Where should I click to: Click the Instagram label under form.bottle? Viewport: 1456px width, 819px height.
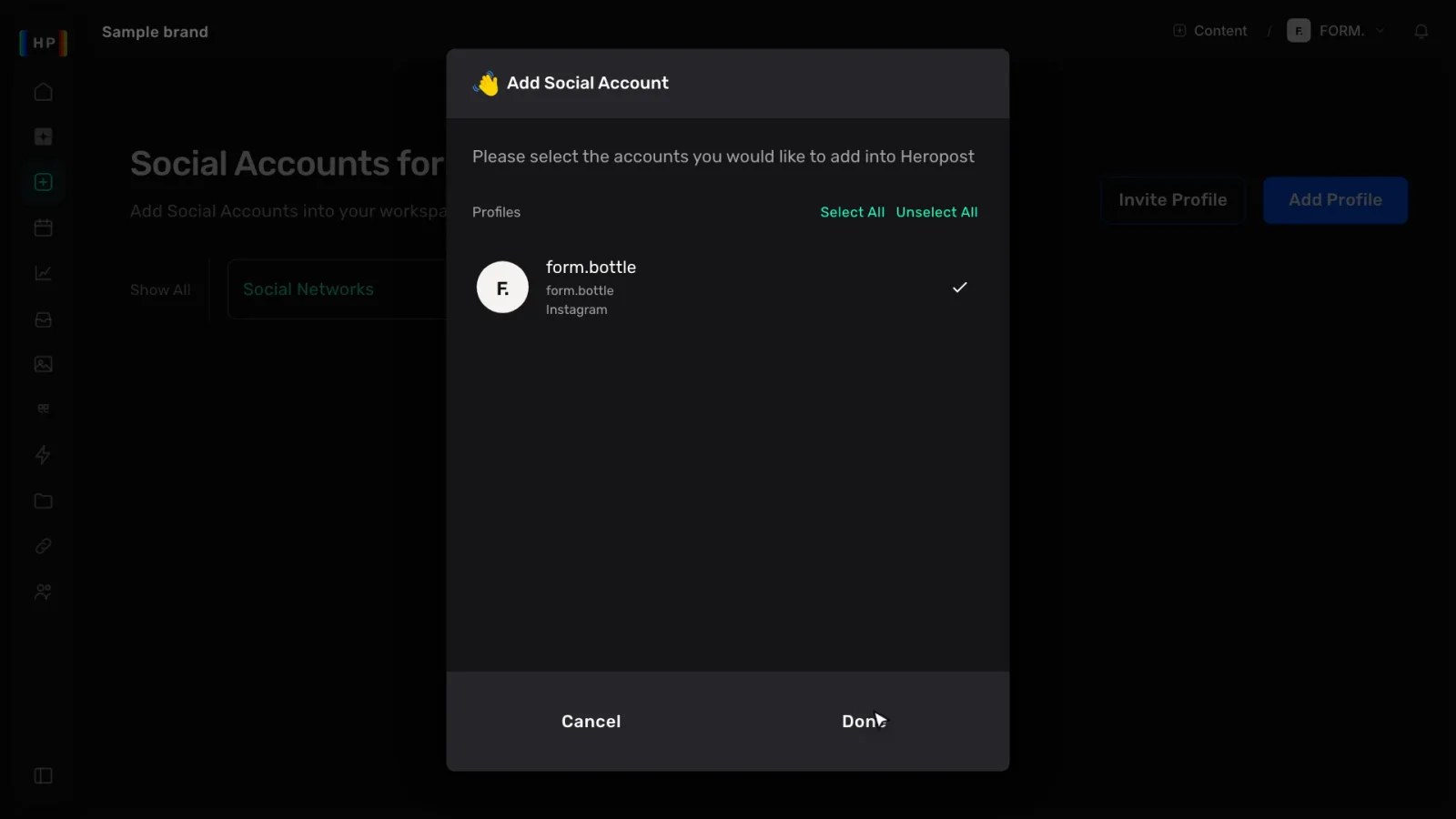pos(576,310)
